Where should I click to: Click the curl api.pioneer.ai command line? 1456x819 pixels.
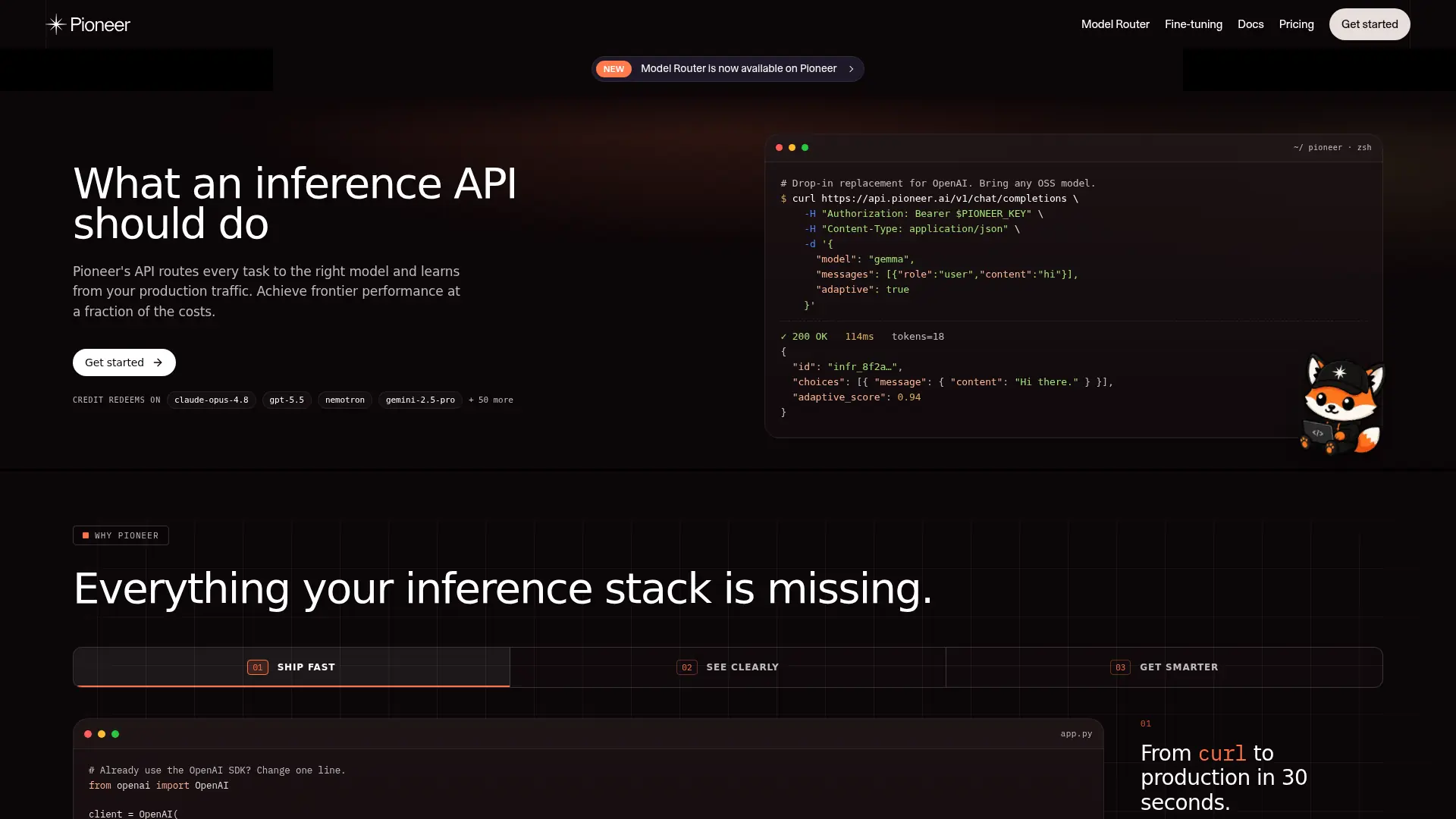coord(930,199)
